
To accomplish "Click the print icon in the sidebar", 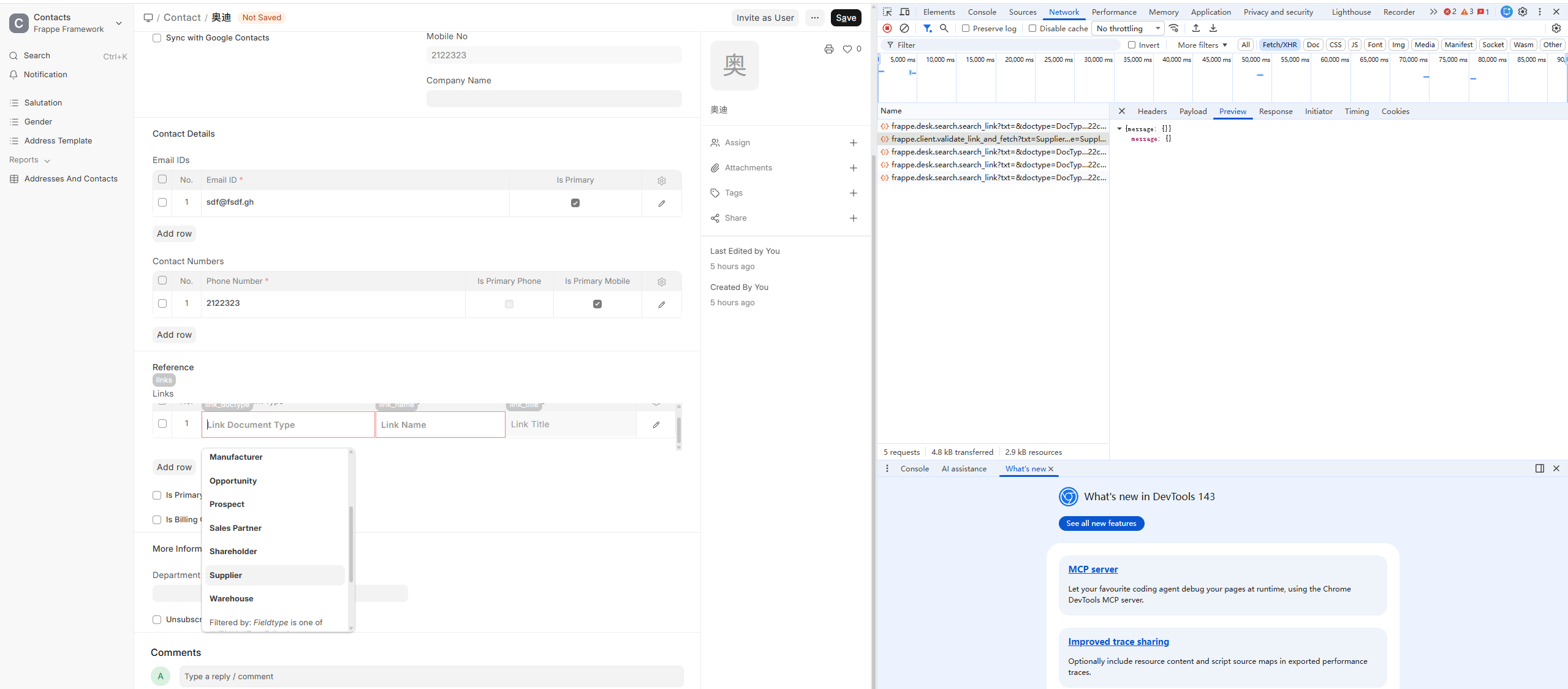I will (828, 49).
